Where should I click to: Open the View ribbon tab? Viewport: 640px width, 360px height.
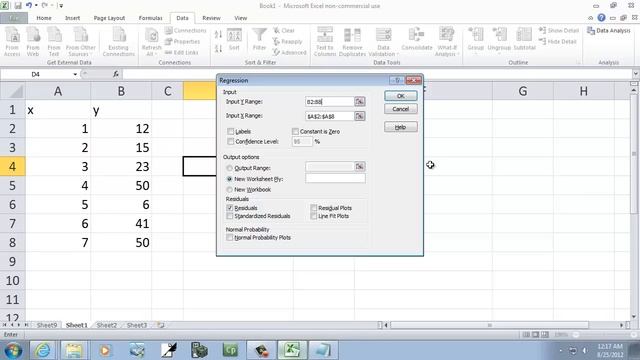coord(241,18)
